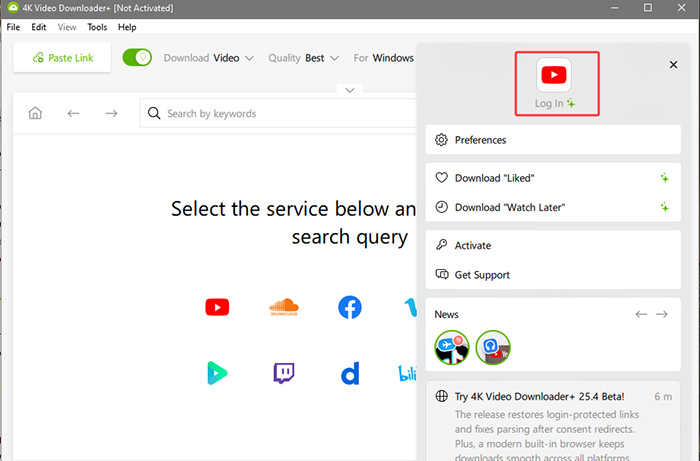This screenshot has width=700, height=461.
Task: Select the green play-triangle service icon
Action: coord(217,373)
